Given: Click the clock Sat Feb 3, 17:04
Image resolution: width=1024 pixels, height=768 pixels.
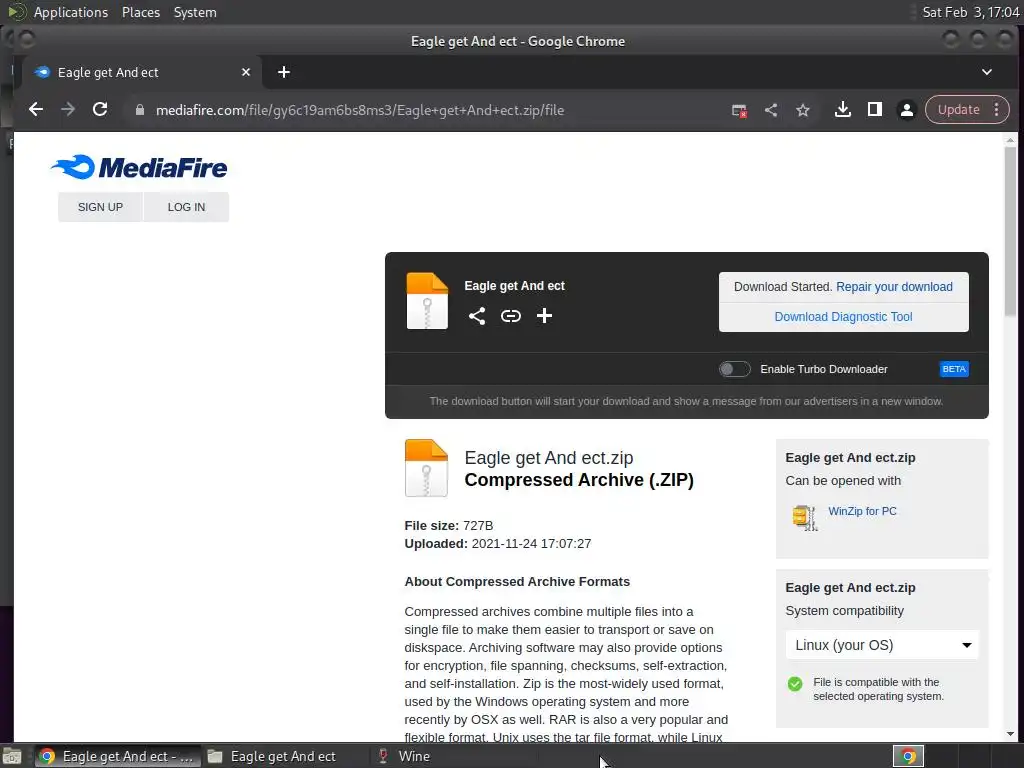Looking at the screenshot, I should (970, 12).
